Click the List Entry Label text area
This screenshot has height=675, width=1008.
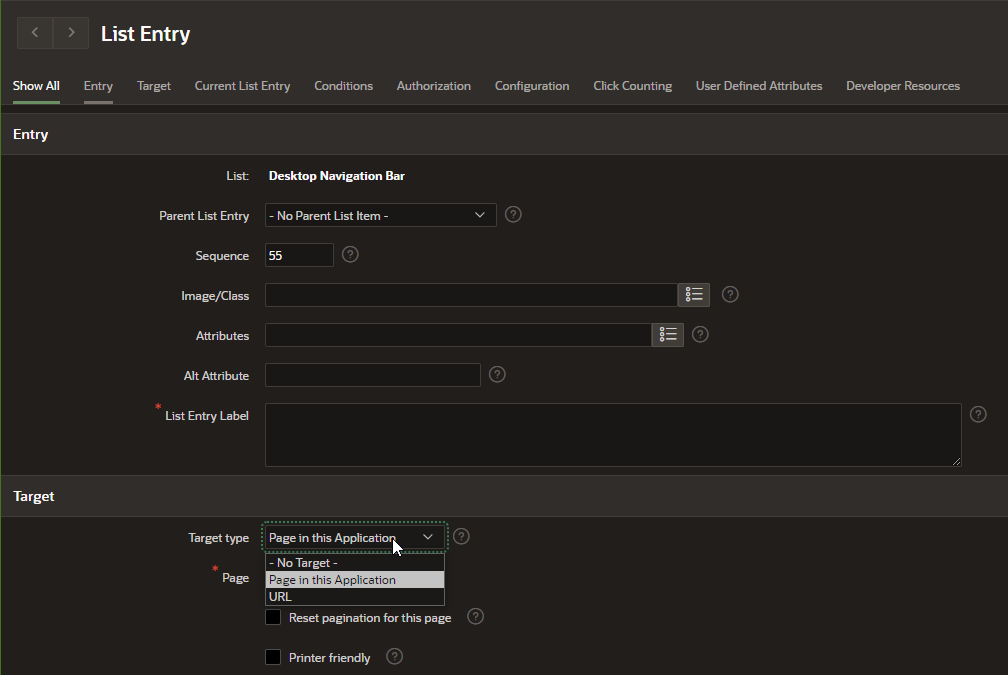click(613, 435)
